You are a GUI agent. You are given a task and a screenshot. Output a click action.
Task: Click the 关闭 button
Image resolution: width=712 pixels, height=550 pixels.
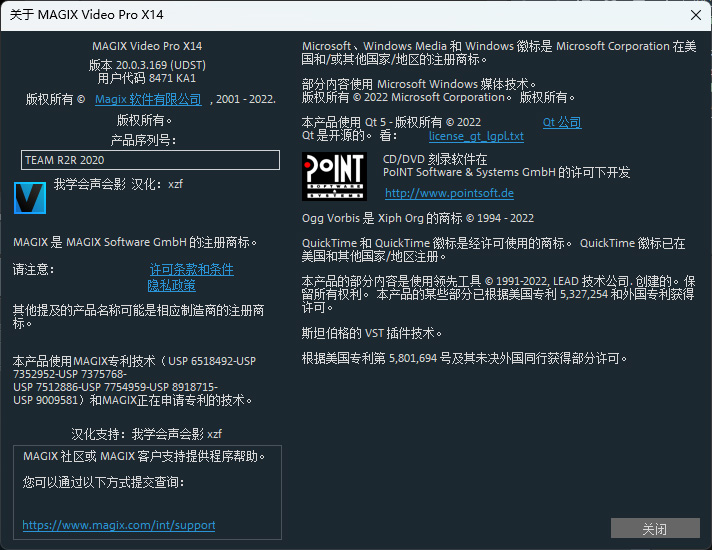[655, 528]
